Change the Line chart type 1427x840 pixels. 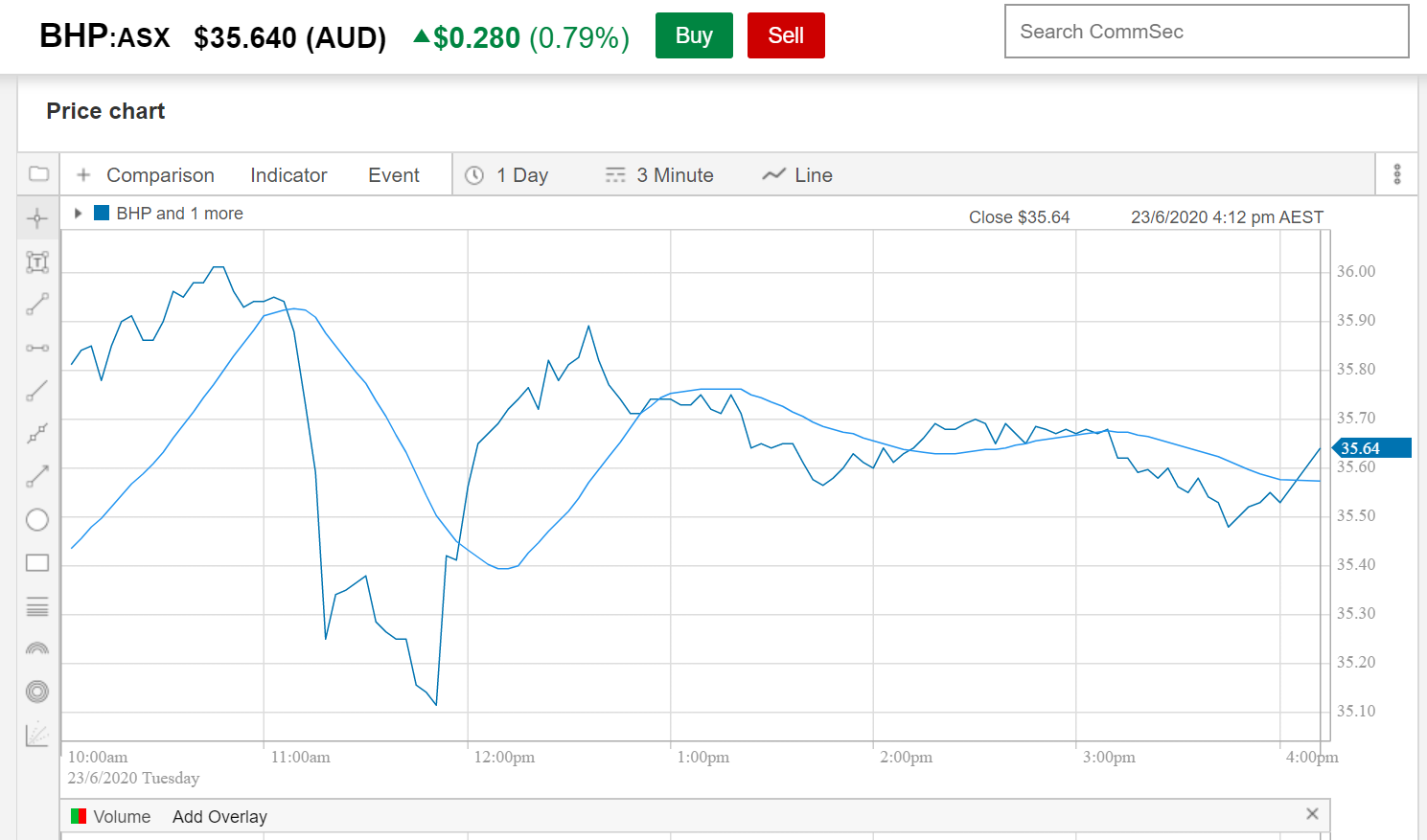coord(797,175)
